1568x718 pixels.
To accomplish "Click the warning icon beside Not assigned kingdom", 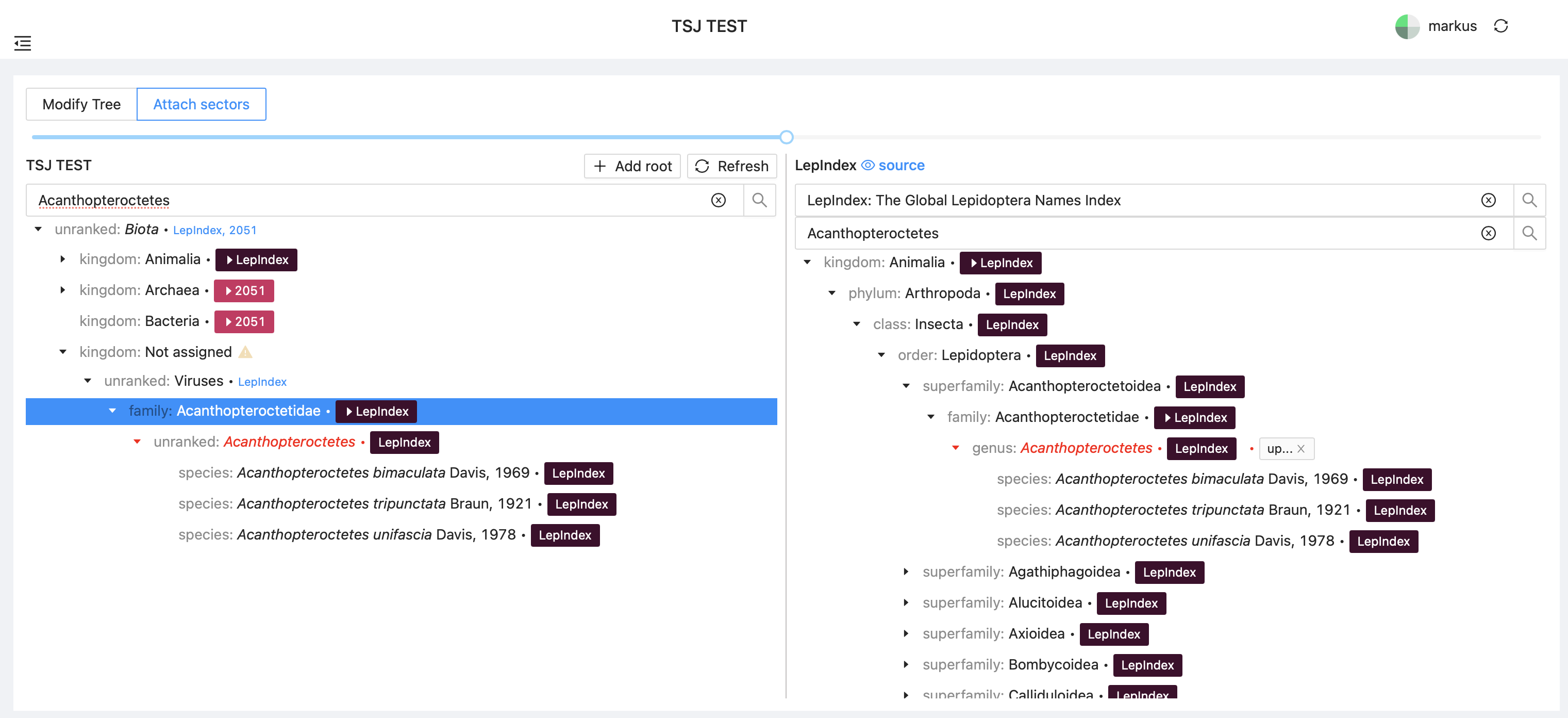I will tap(245, 352).
